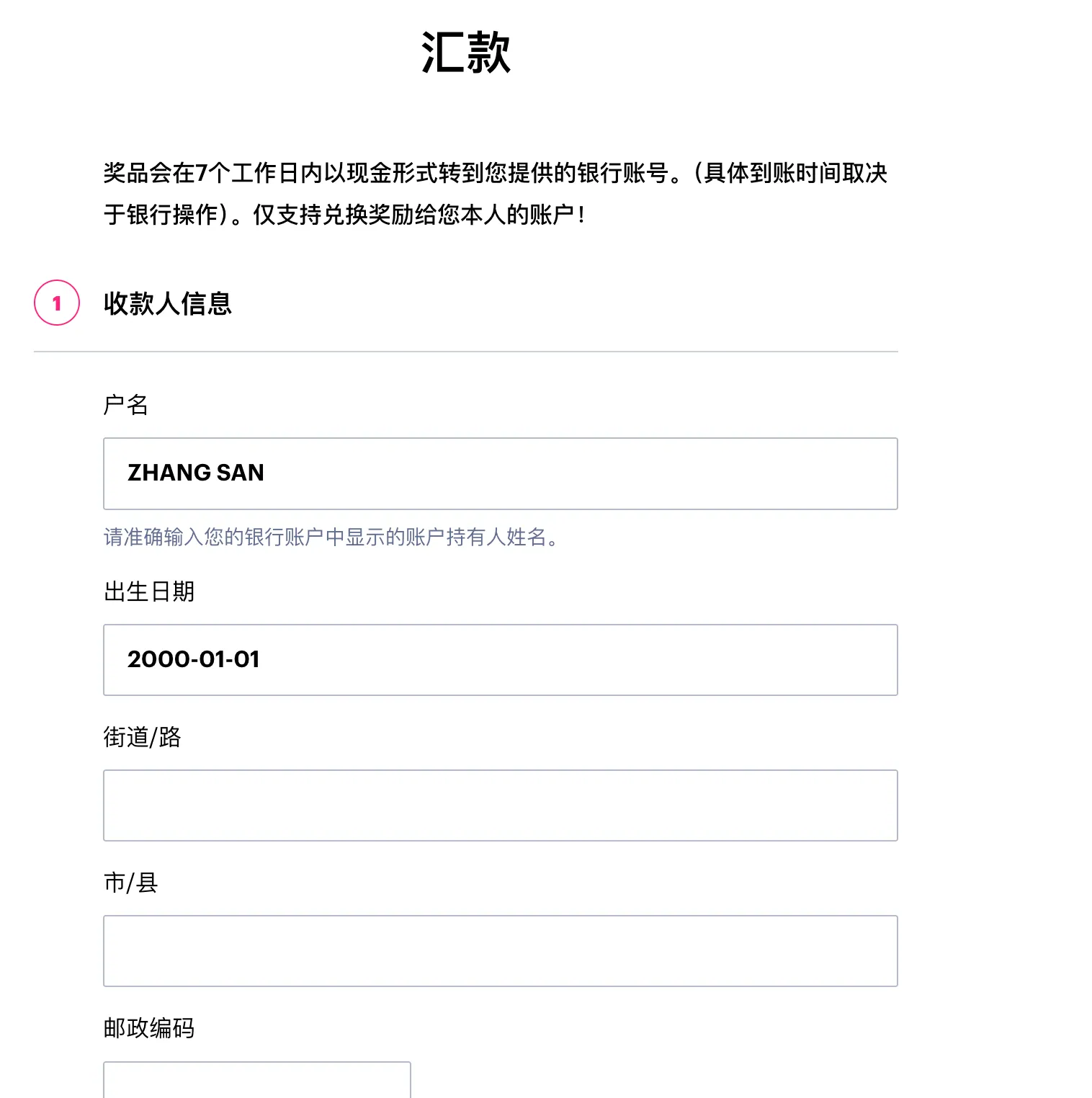Click the empty 街道/路 text field
Image resolution: width=1092 pixels, height=1098 pixels.
(500, 805)
